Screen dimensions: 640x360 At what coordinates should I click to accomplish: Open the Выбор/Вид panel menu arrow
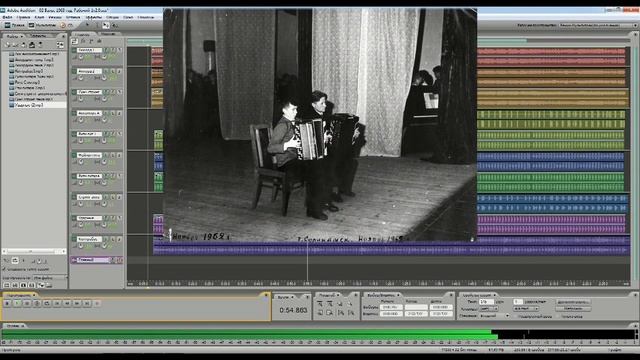(398, 295)
